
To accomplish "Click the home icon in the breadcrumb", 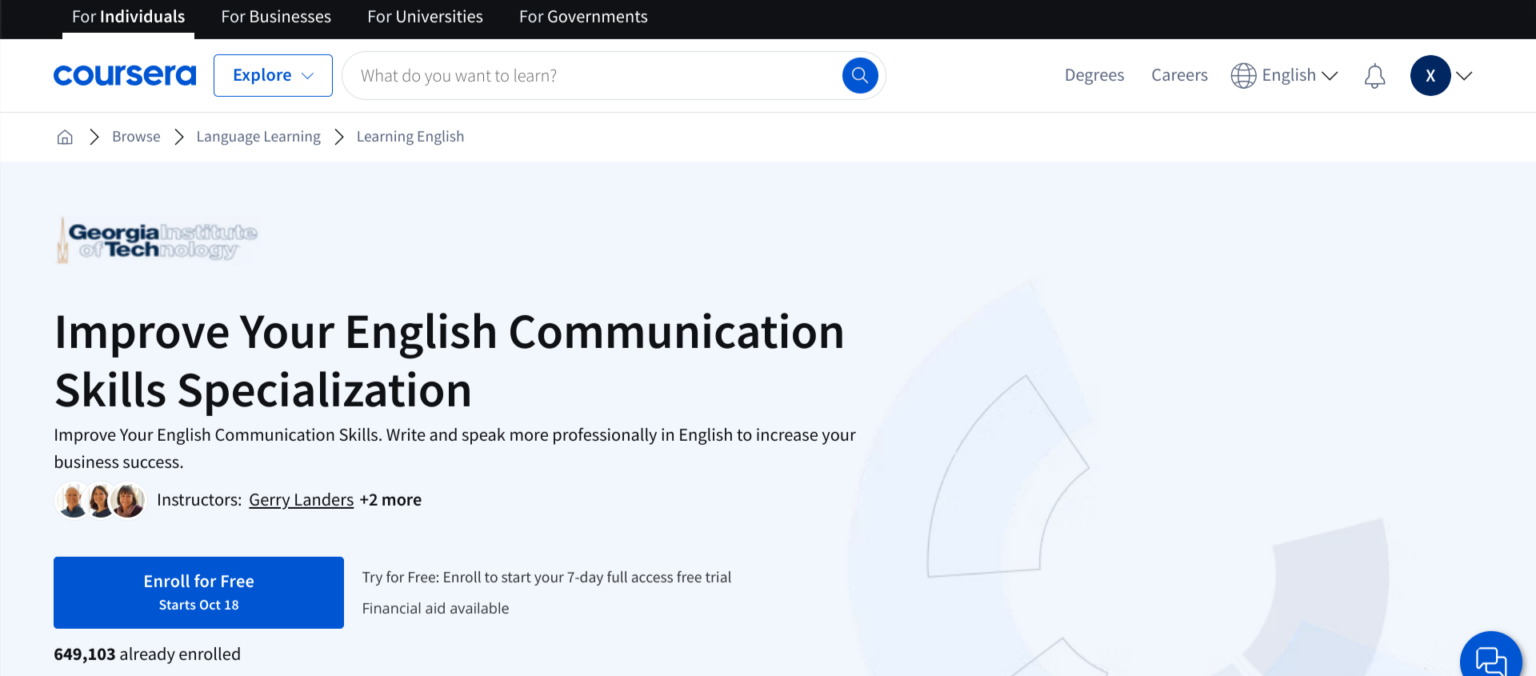I will [64, 136].
